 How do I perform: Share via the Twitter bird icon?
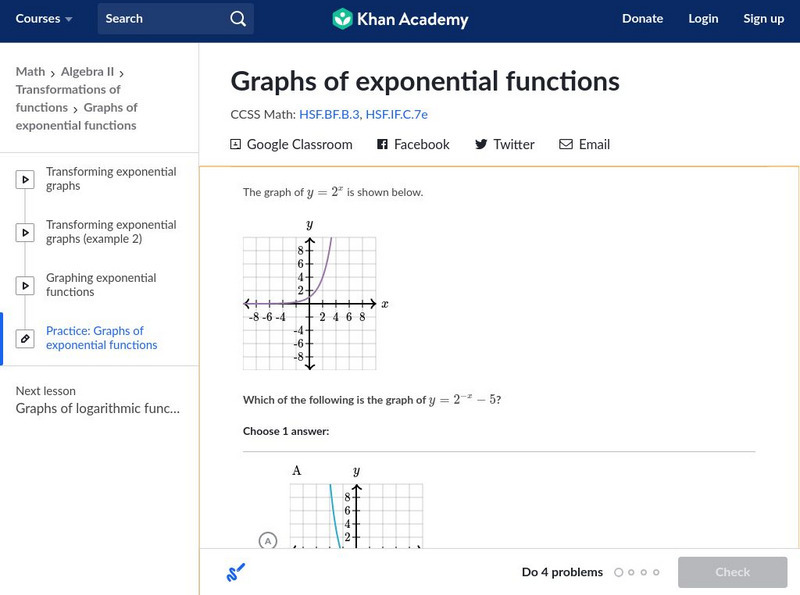tap(481, 144)
